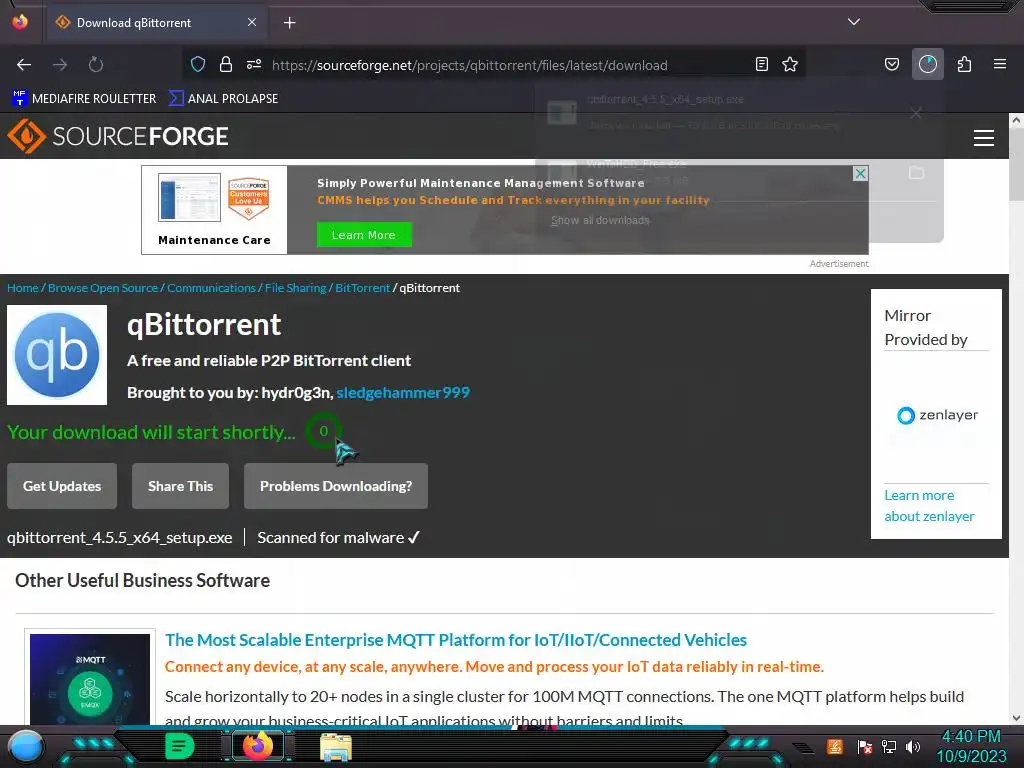Click the qBittorrent qb logo image
This screenshot has height=768, width=1024.
point(57,355)
